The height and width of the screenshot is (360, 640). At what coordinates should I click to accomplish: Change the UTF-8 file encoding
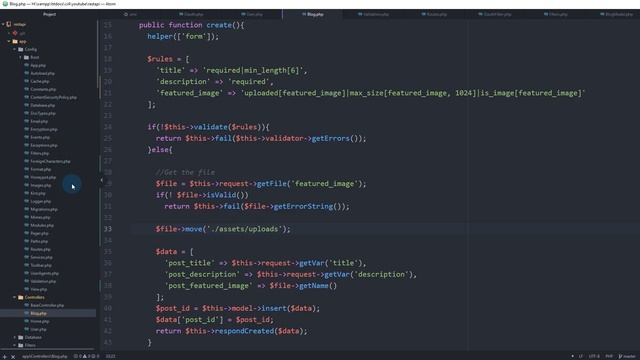point(594,356)
